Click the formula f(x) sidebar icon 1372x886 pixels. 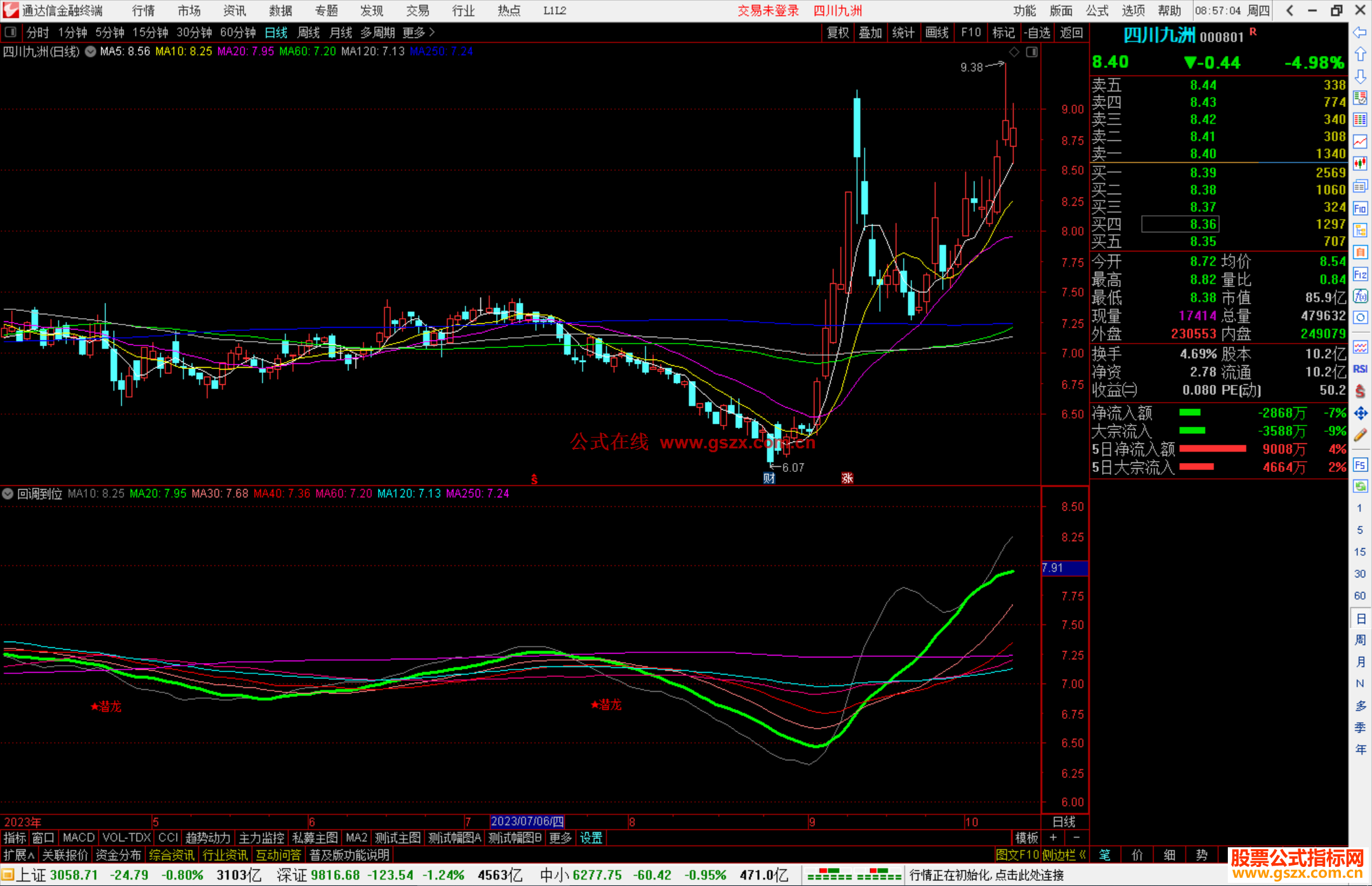click(x=1360, y=296)
